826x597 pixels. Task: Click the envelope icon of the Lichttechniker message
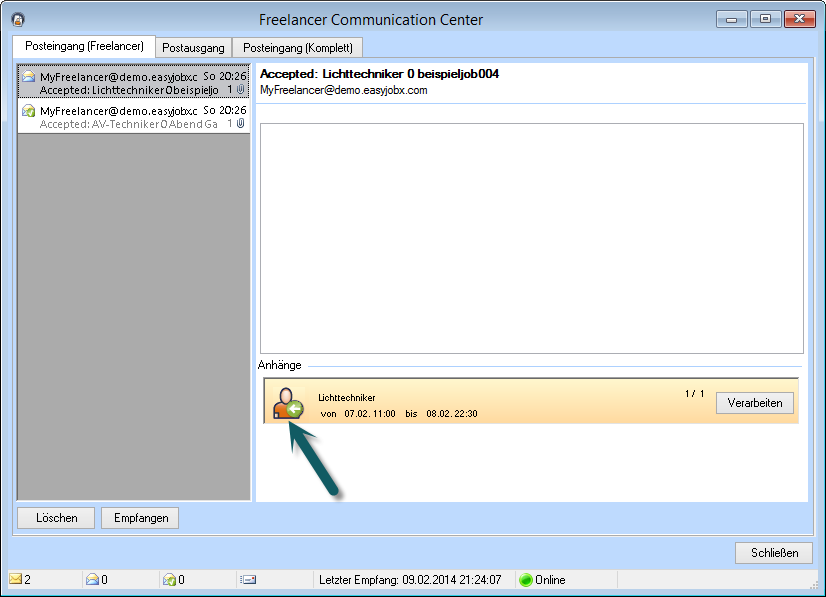tap(29, 77)
